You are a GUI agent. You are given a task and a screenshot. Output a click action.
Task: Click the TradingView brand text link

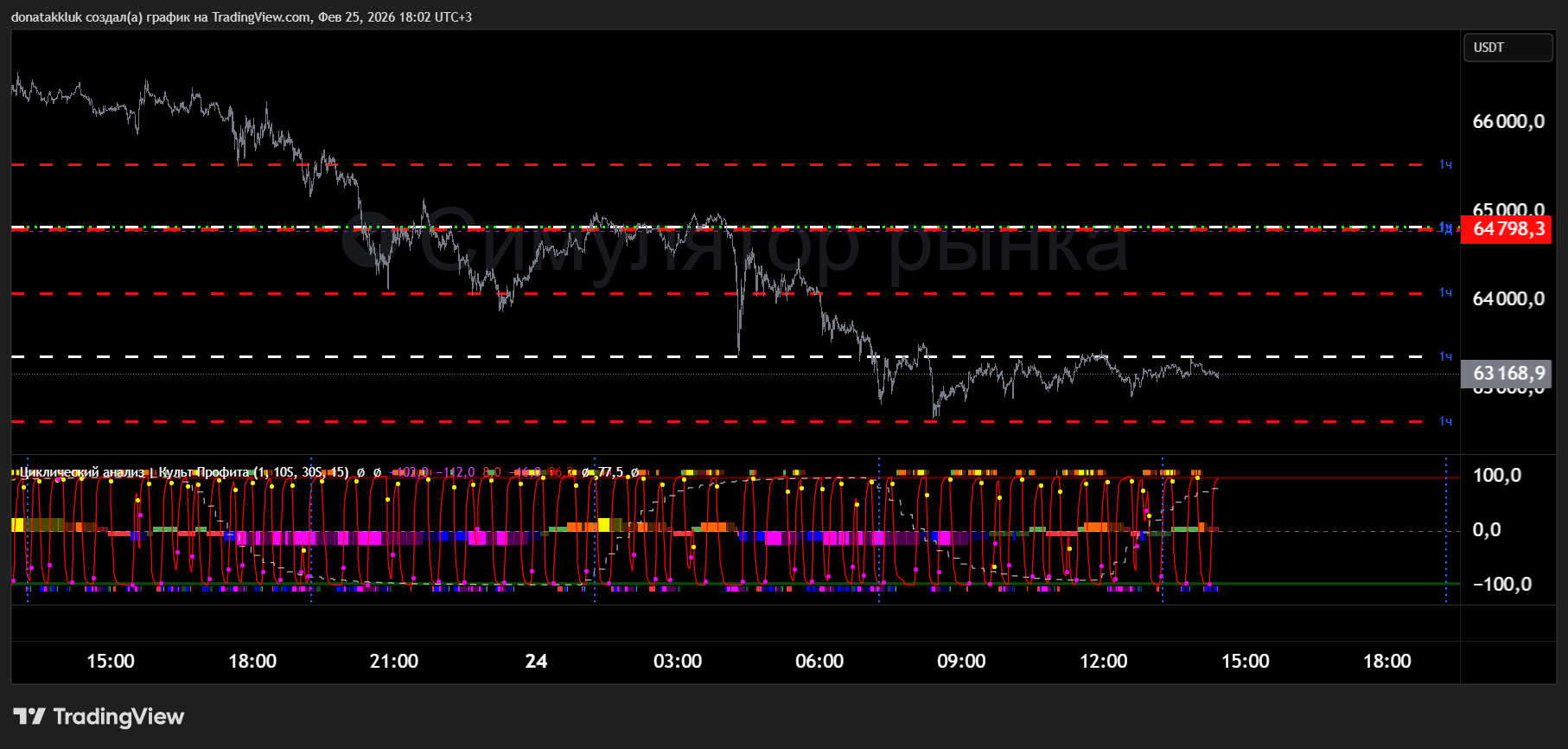(118, 716)
